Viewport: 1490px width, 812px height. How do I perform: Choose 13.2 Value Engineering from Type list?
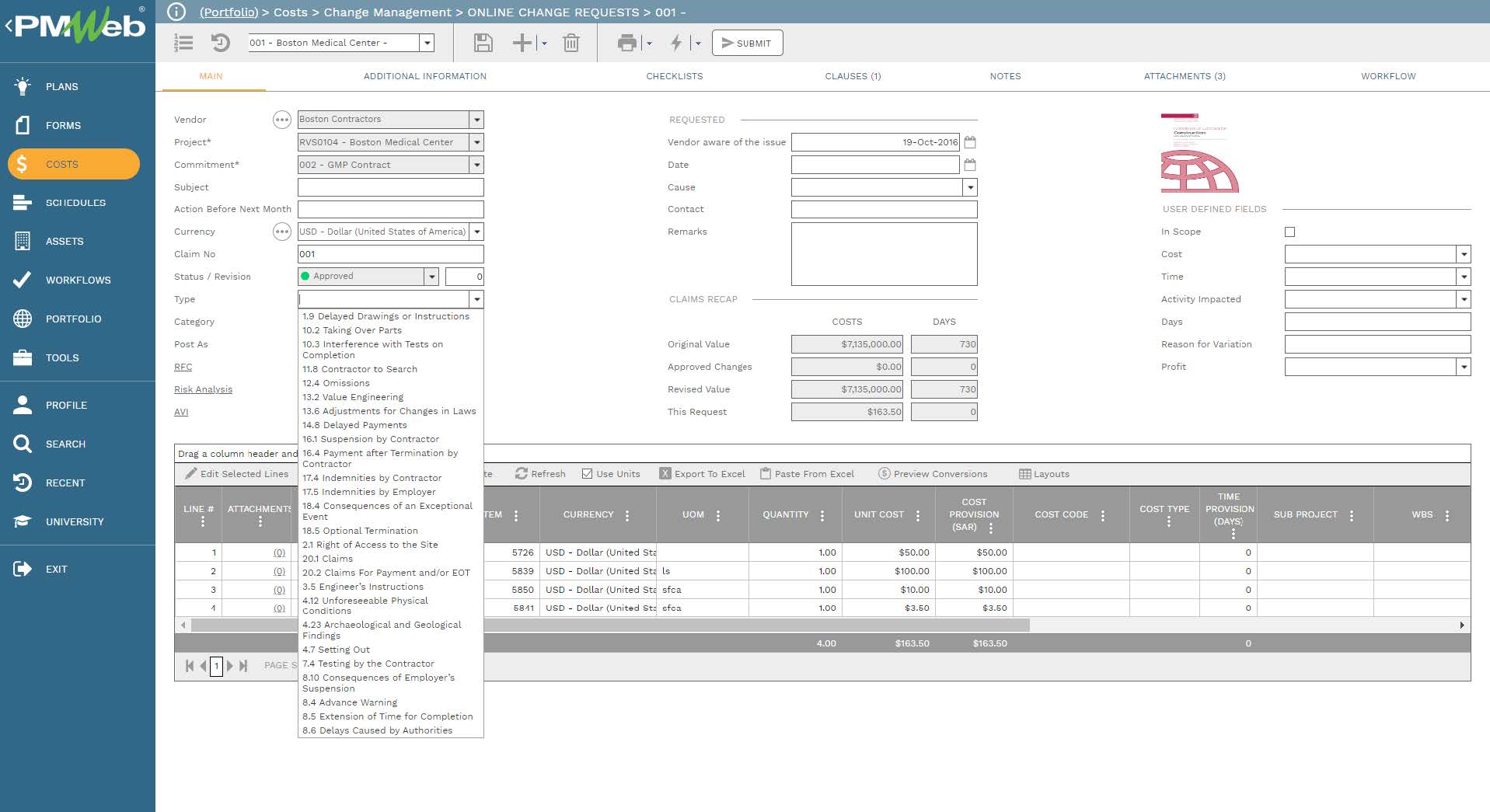[391, 397]
